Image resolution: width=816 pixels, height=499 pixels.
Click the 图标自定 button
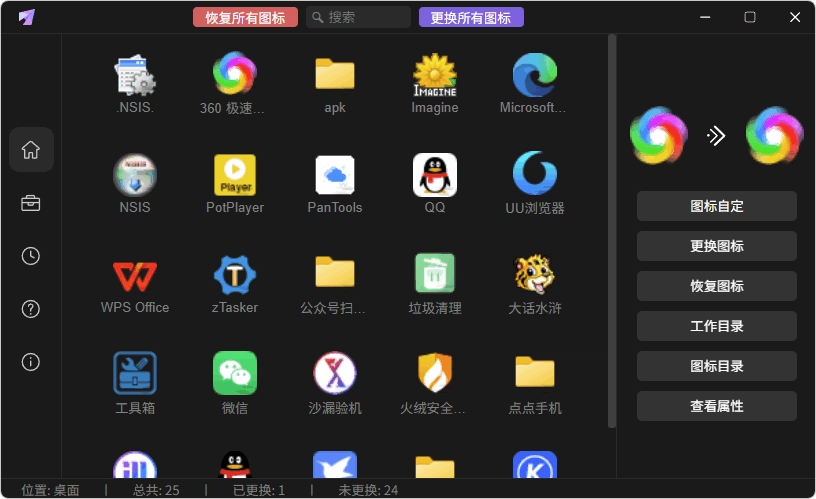coord(717,206)
